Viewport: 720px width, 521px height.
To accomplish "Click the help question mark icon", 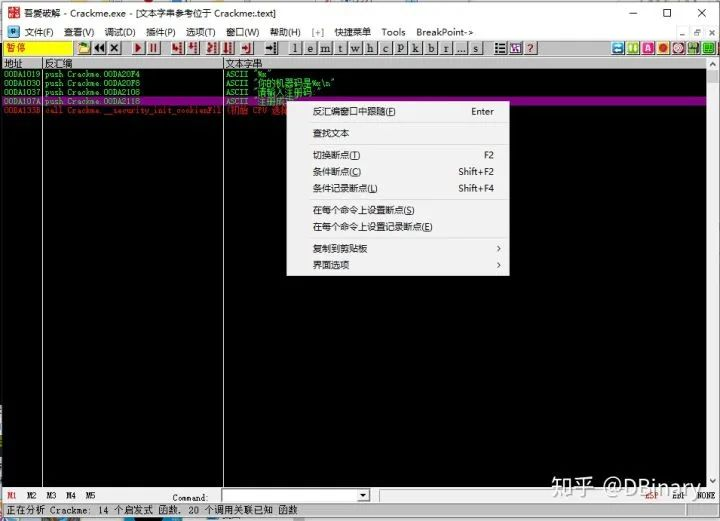I will point(530,48).
